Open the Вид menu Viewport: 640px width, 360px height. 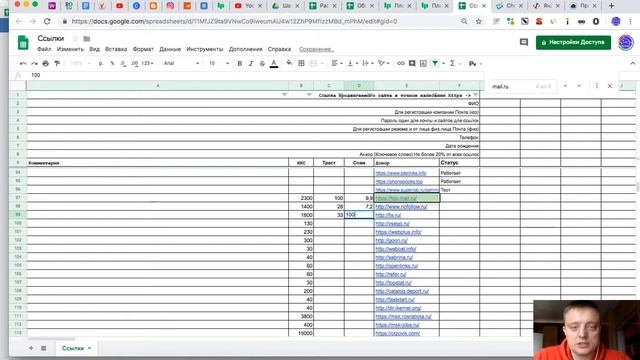(x=94, y=49)
